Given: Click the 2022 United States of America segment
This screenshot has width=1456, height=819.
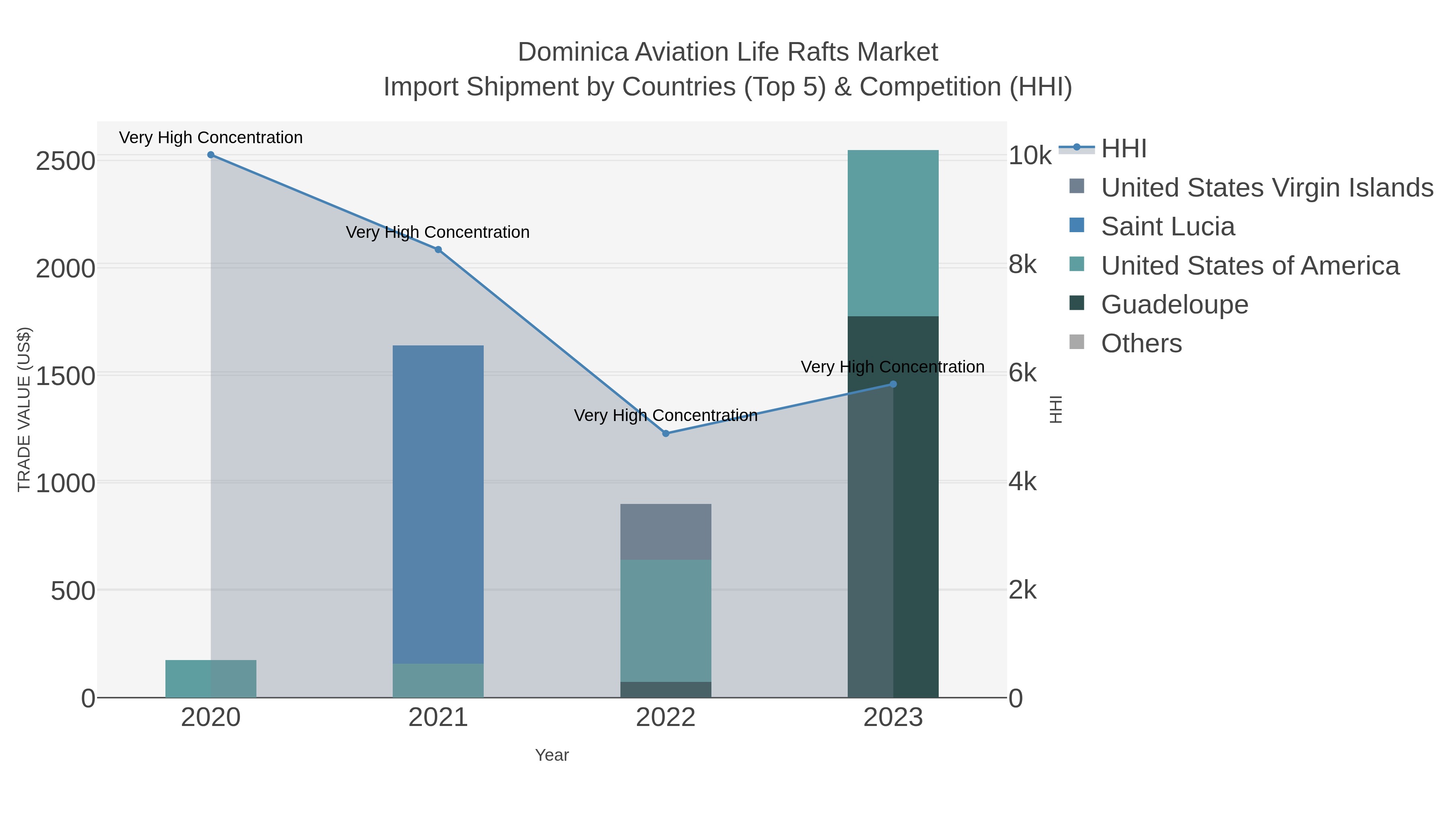Looking at the screenshot, I should coord(666,621).
